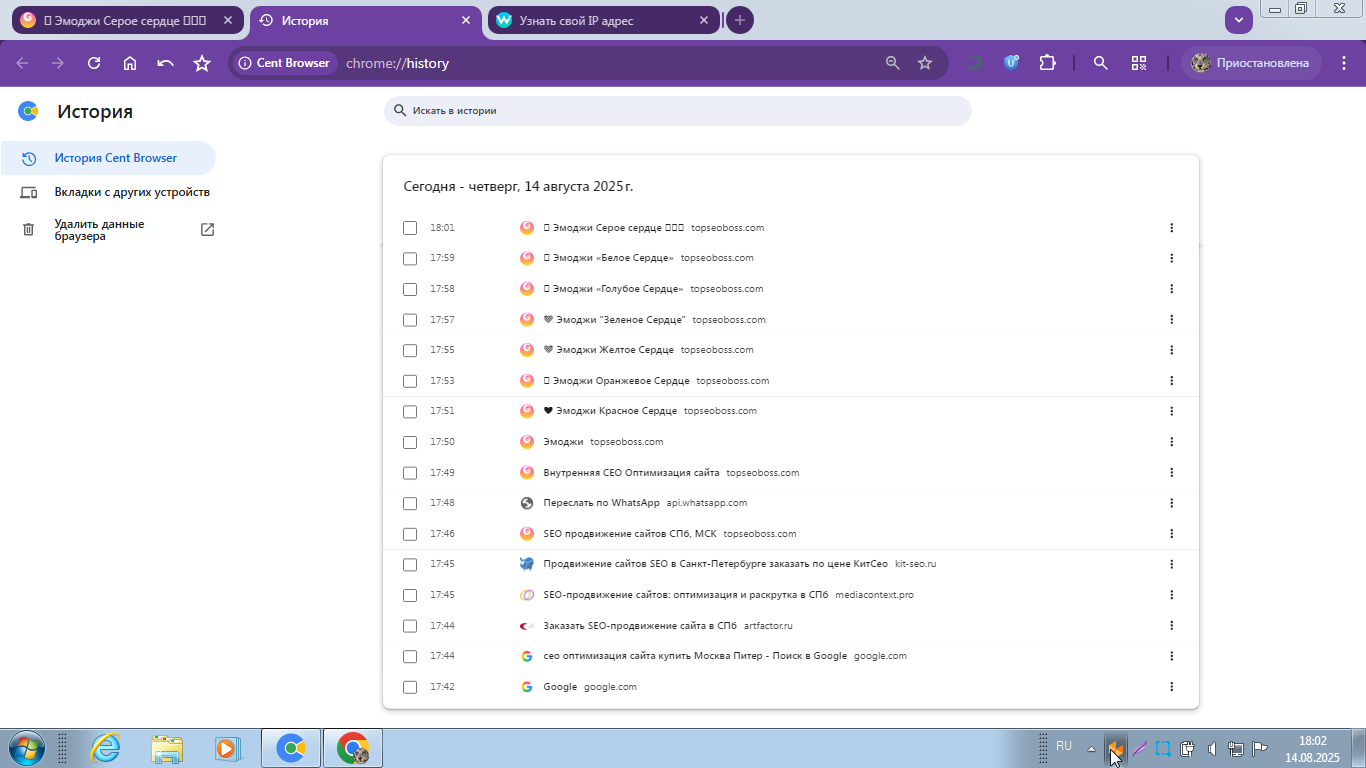Open actions menu for 18:01 Серое сердце entry
1366x768 pixels.
click(x=1171, y=228)
